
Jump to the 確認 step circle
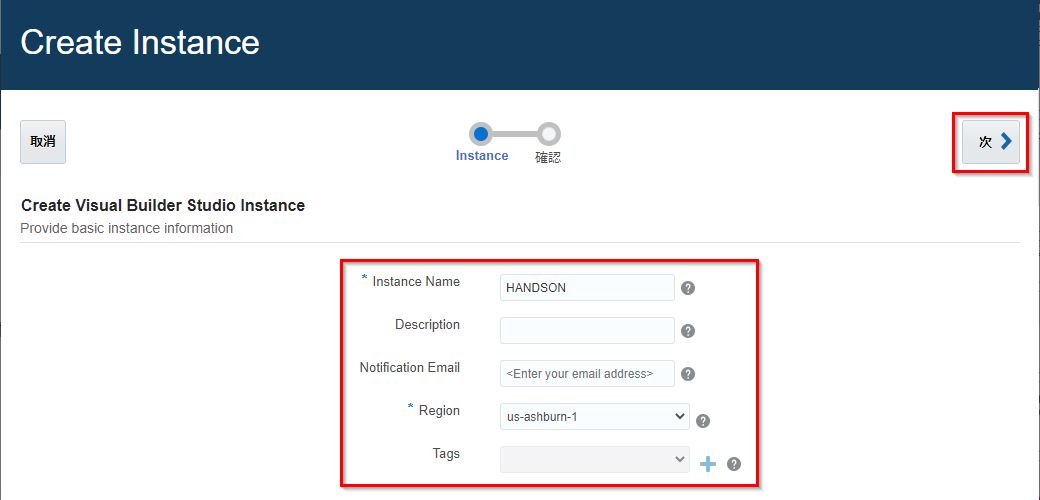(548, 134)
